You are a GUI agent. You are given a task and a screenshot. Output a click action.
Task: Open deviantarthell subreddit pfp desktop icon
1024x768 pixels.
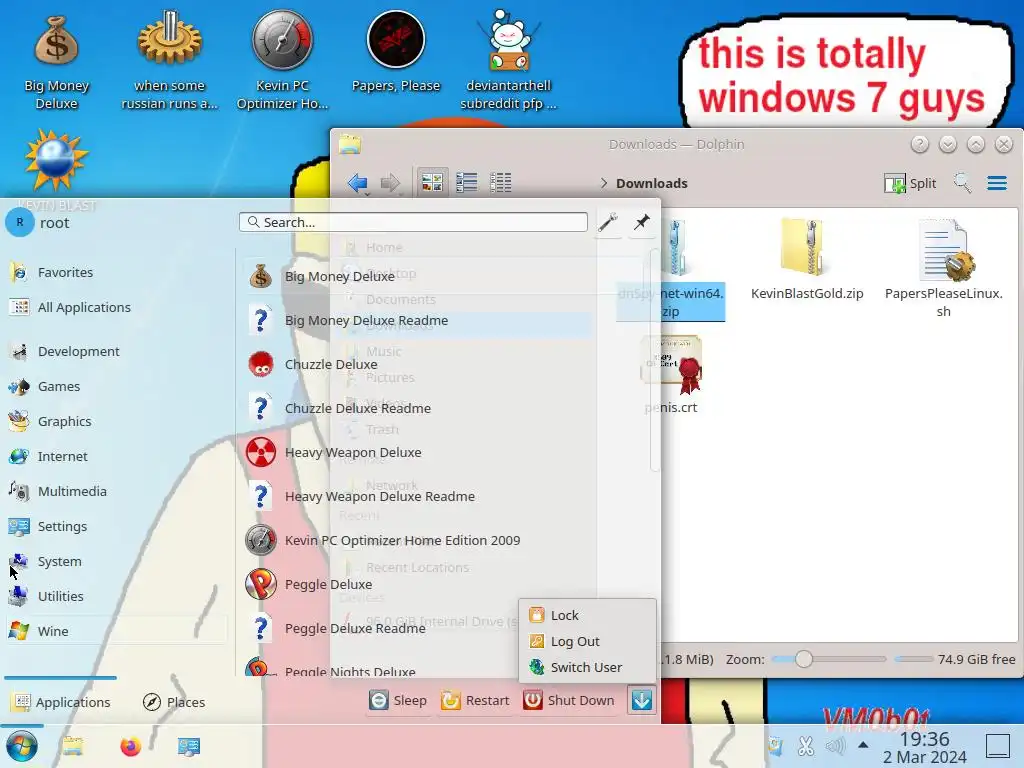click(x=508, y=62)
